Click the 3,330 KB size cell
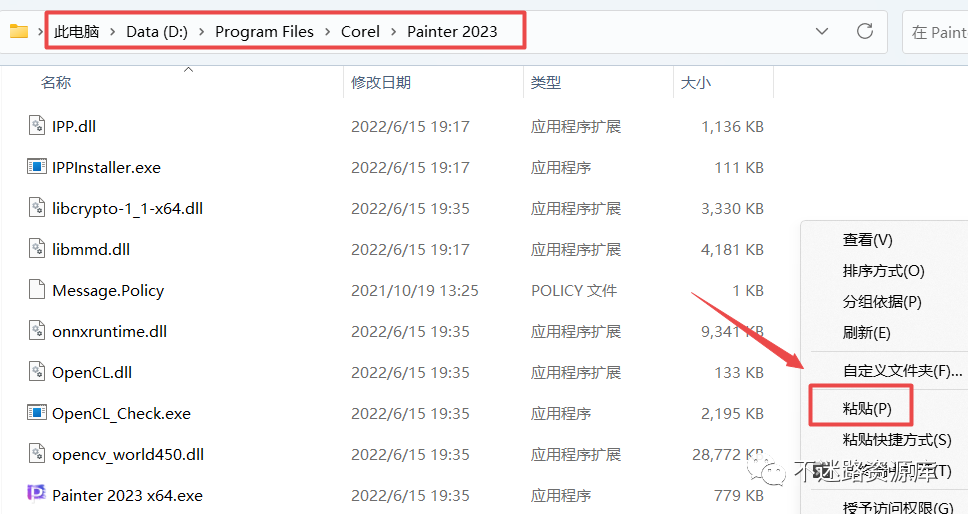The width and height of the screenshot is (968, 514). (732, 208)
